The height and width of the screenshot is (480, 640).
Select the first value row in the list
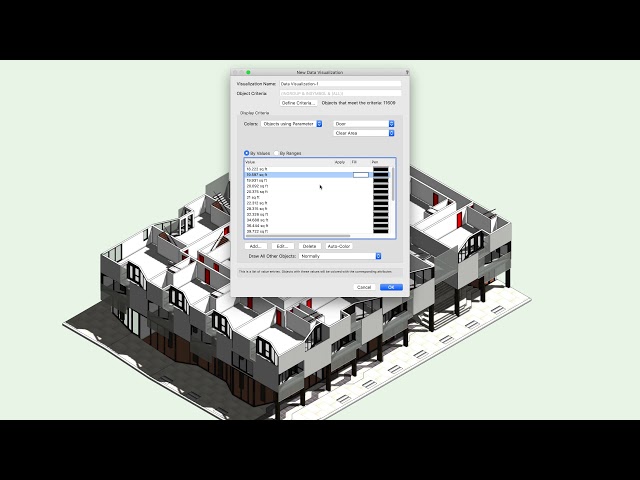tap(318, 169)
